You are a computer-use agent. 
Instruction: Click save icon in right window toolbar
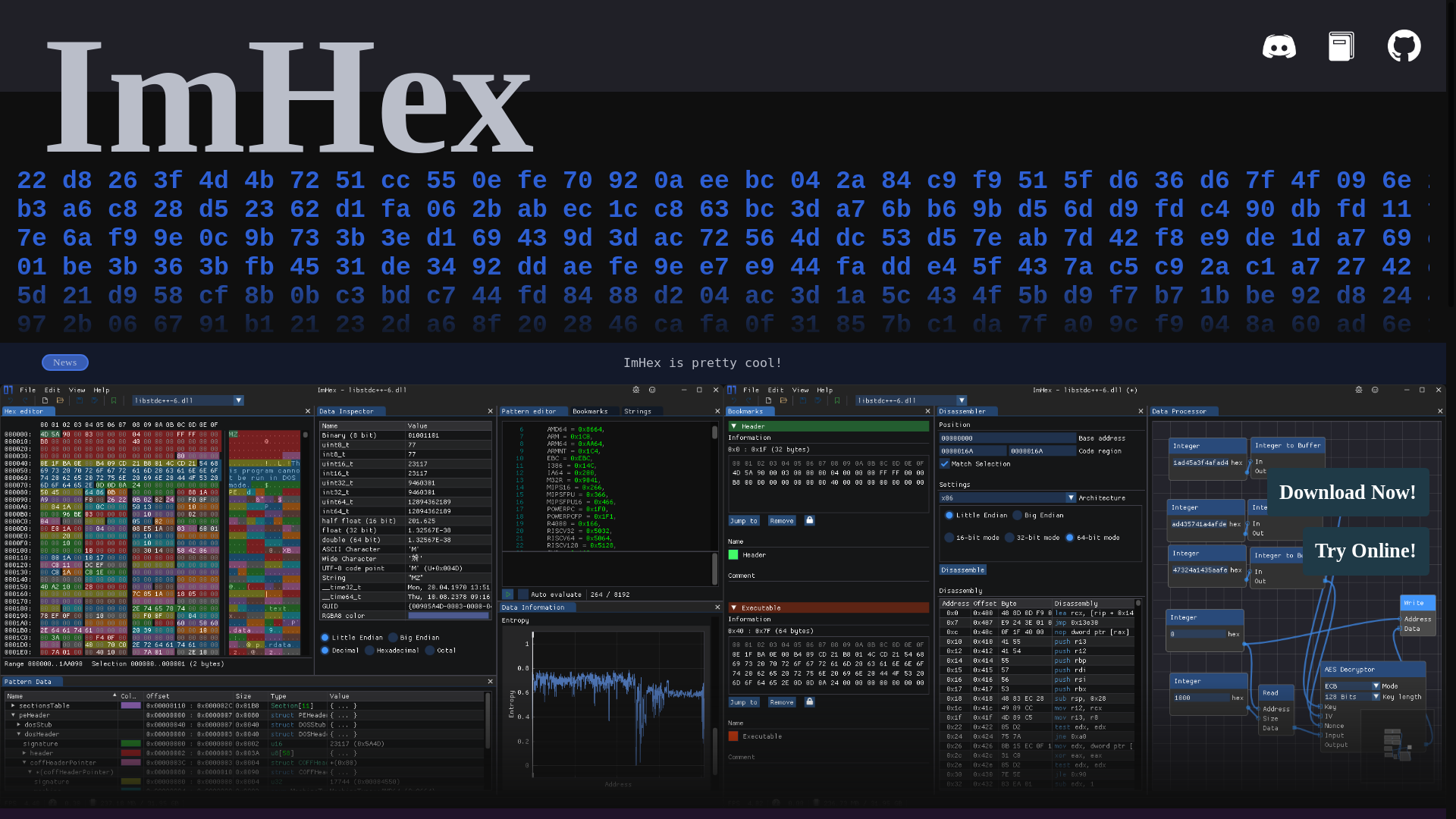803,400
